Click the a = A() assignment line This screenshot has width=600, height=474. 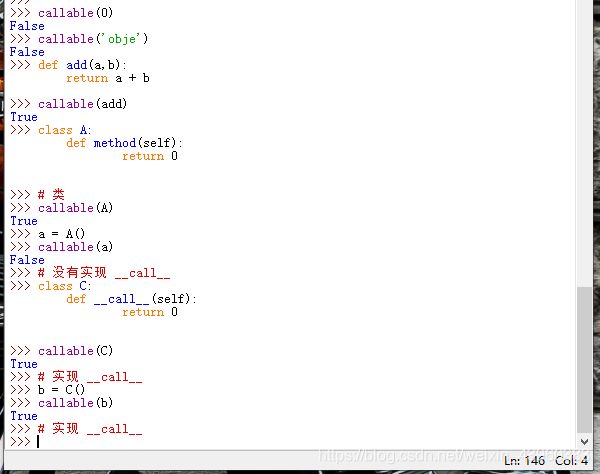pyautogui.click(x=62, y=234)
